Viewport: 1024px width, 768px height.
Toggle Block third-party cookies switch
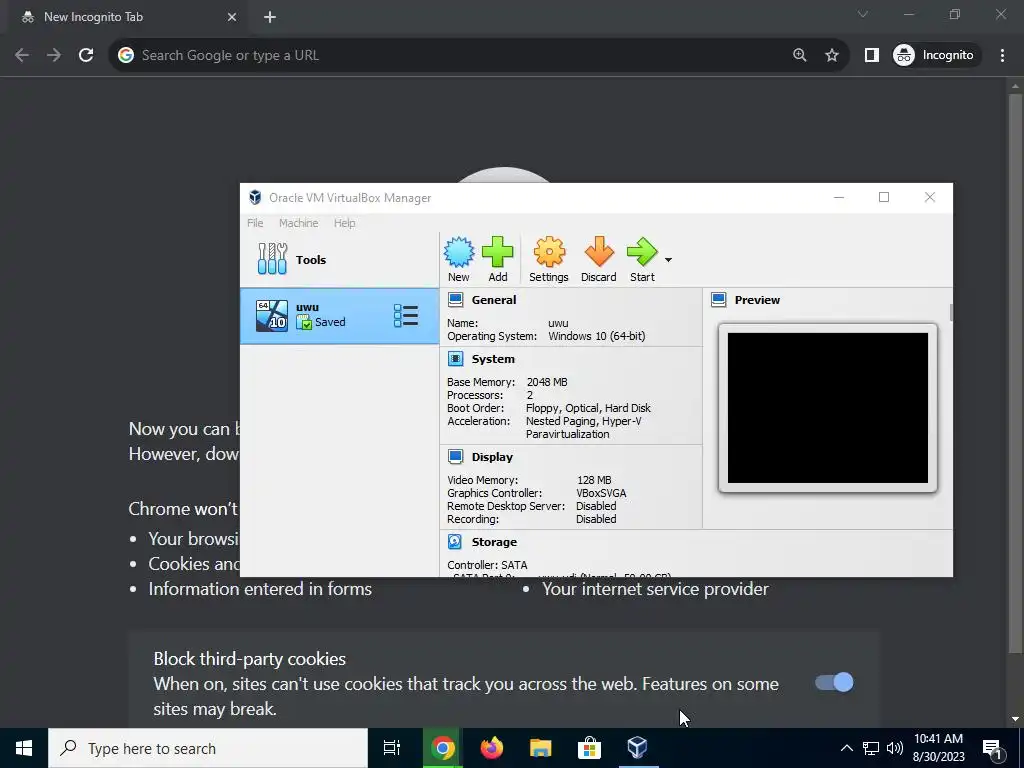[x=834, y=682]
